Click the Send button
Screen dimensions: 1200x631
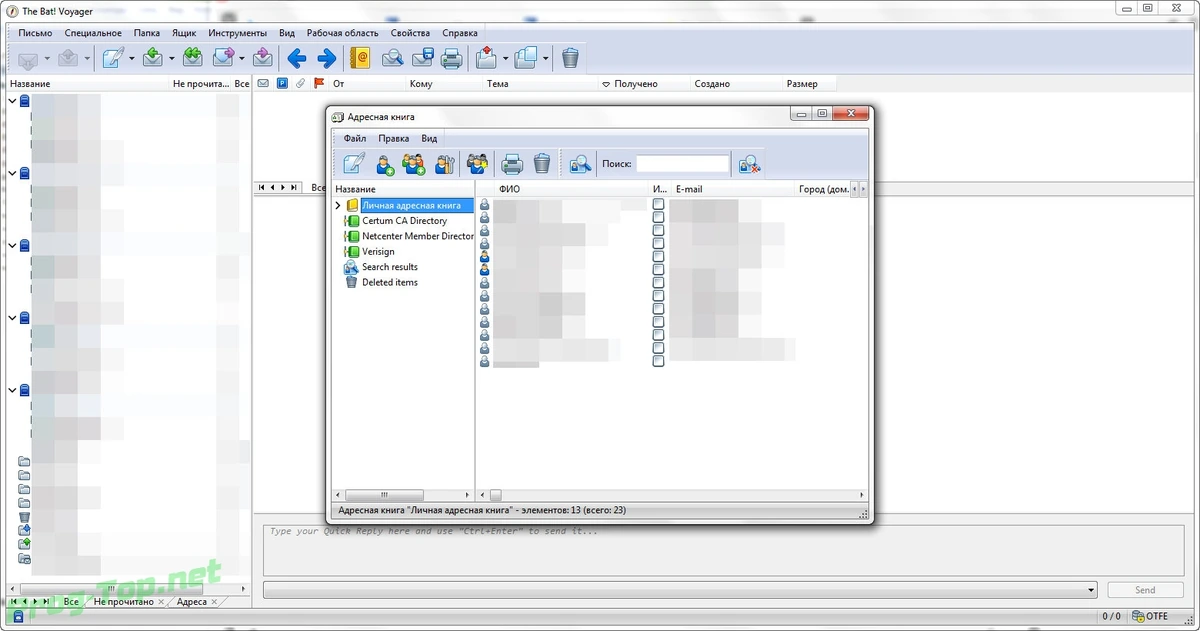pyautogui.click(x=1145, y=590)
